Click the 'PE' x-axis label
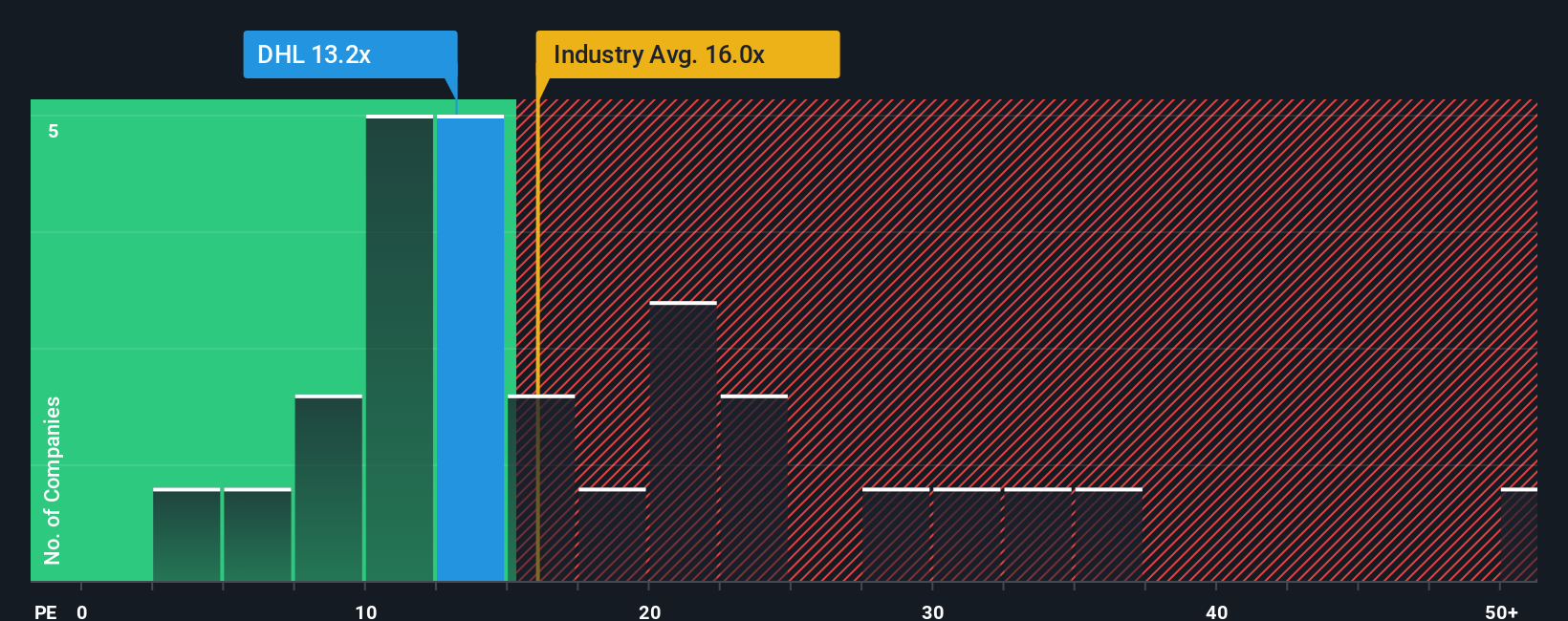The height and width of the screenshot is (621, 1568). pos(45,611)
